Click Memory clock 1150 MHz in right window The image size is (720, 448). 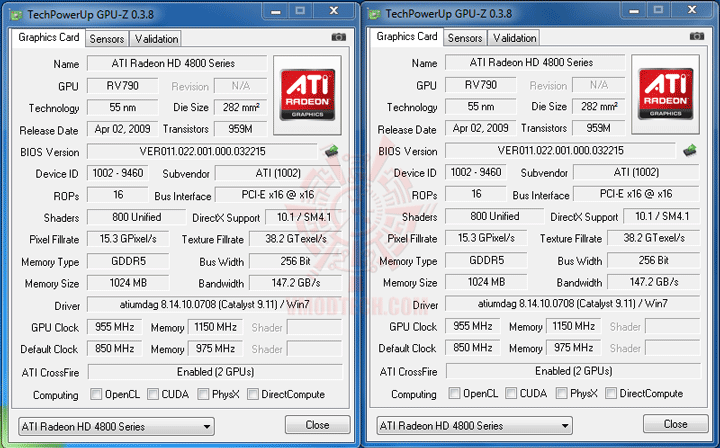click(574, 326)
